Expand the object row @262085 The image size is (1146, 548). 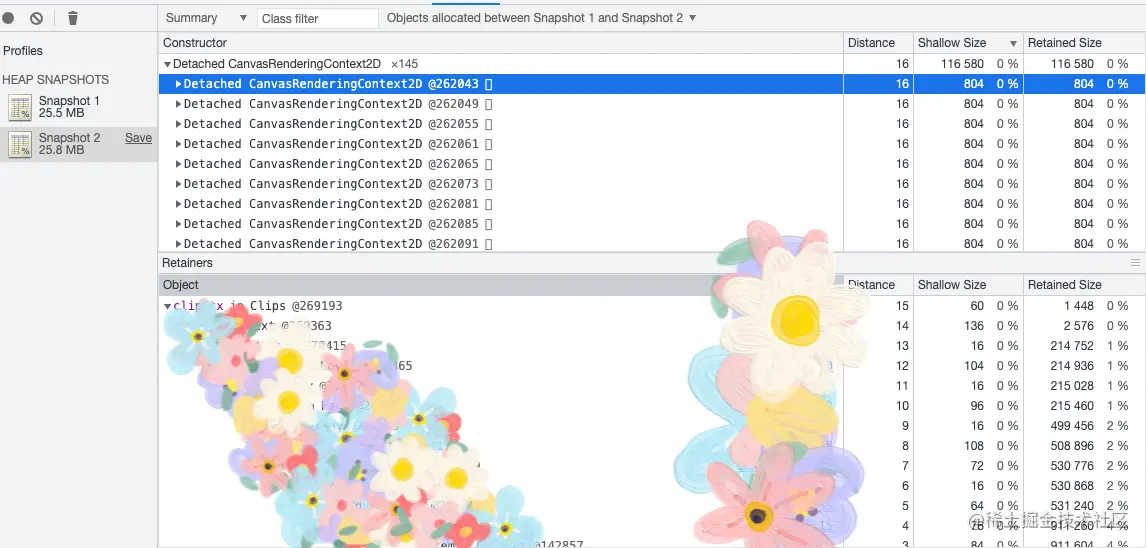(178, 224)
